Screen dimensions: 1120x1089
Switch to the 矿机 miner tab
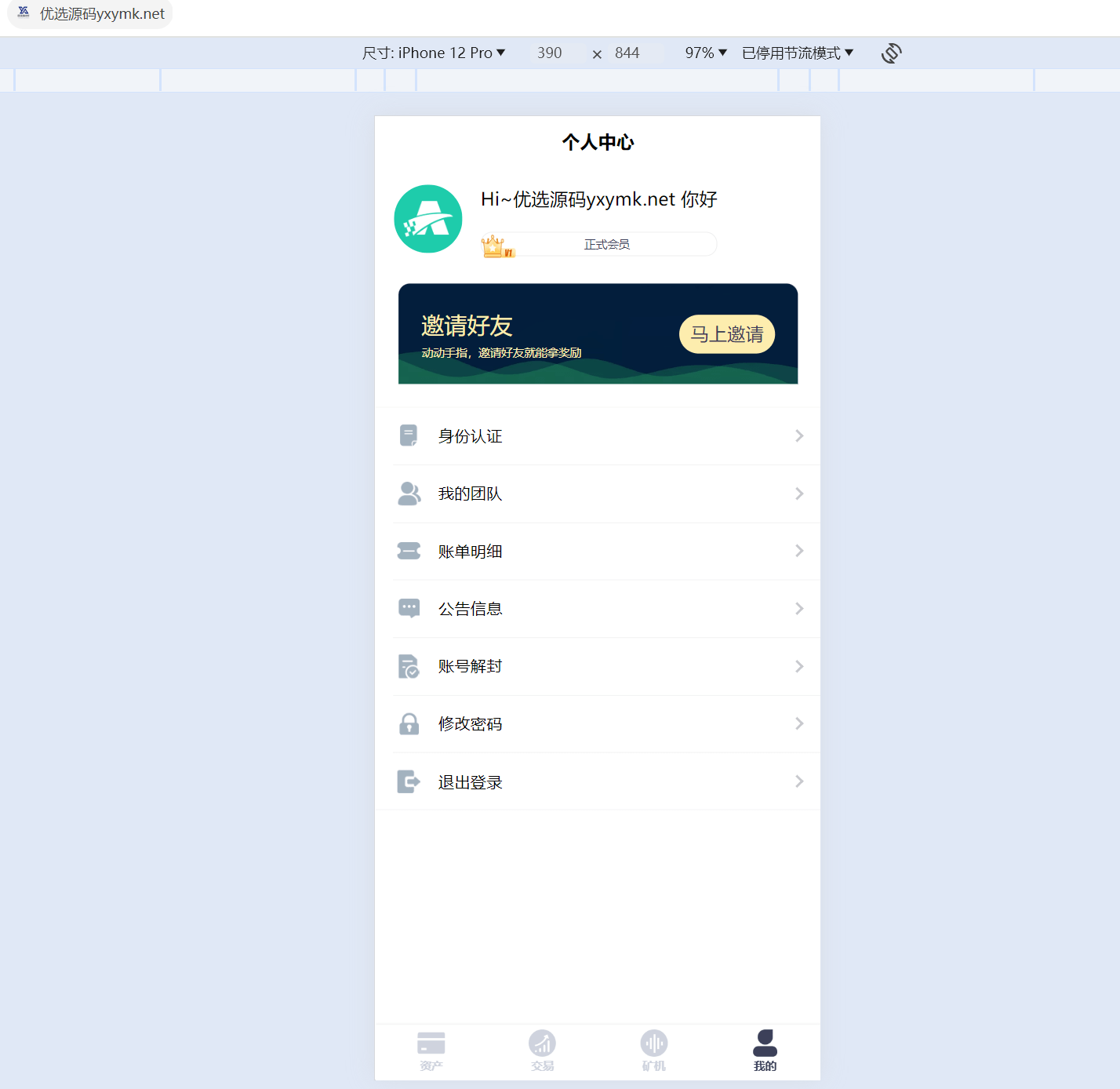tap(653, 1051)
